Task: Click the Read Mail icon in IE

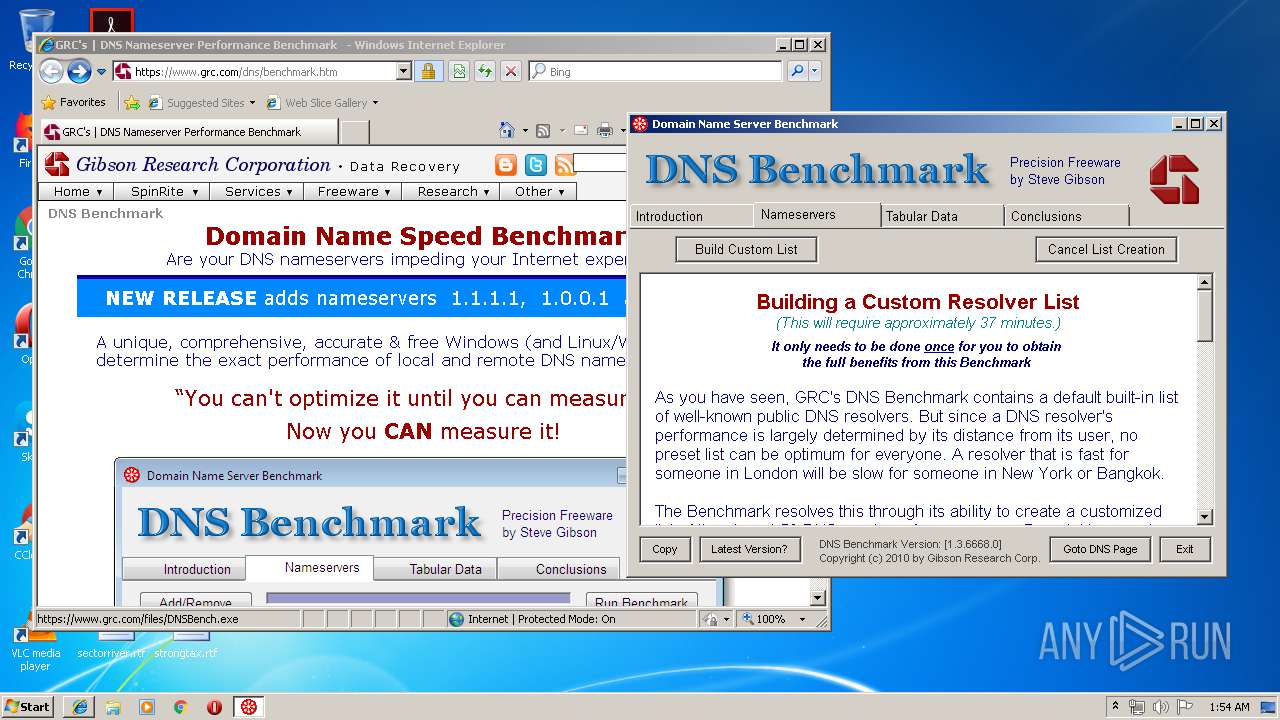Action: (x=579, y=131)
